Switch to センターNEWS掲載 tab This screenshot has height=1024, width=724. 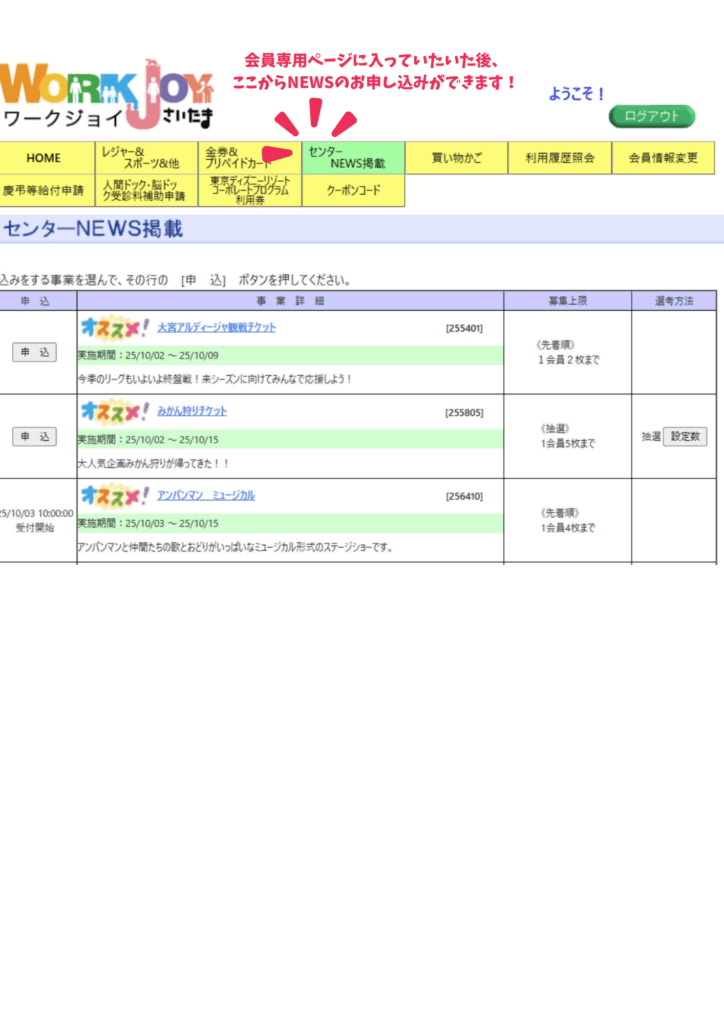(353, 158)
